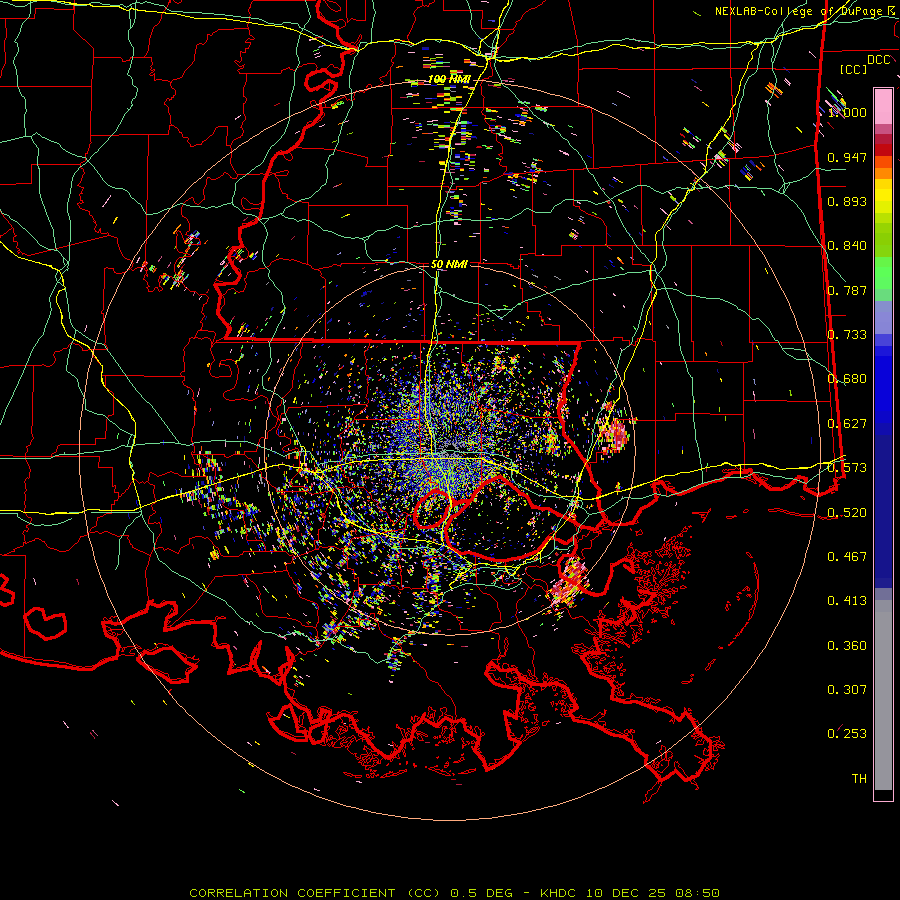Click the 0.413 legend value
900x900 pixels.
click(847, 601)
